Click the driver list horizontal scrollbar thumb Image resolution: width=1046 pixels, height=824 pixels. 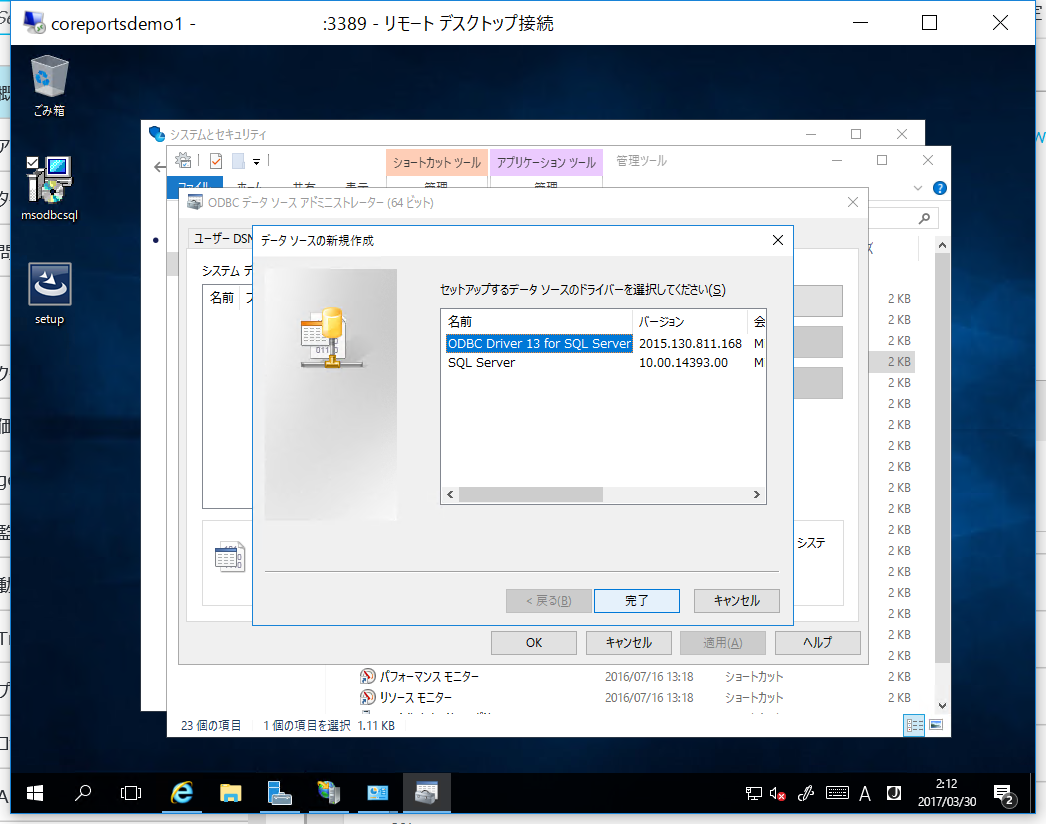tap(531, 494)
